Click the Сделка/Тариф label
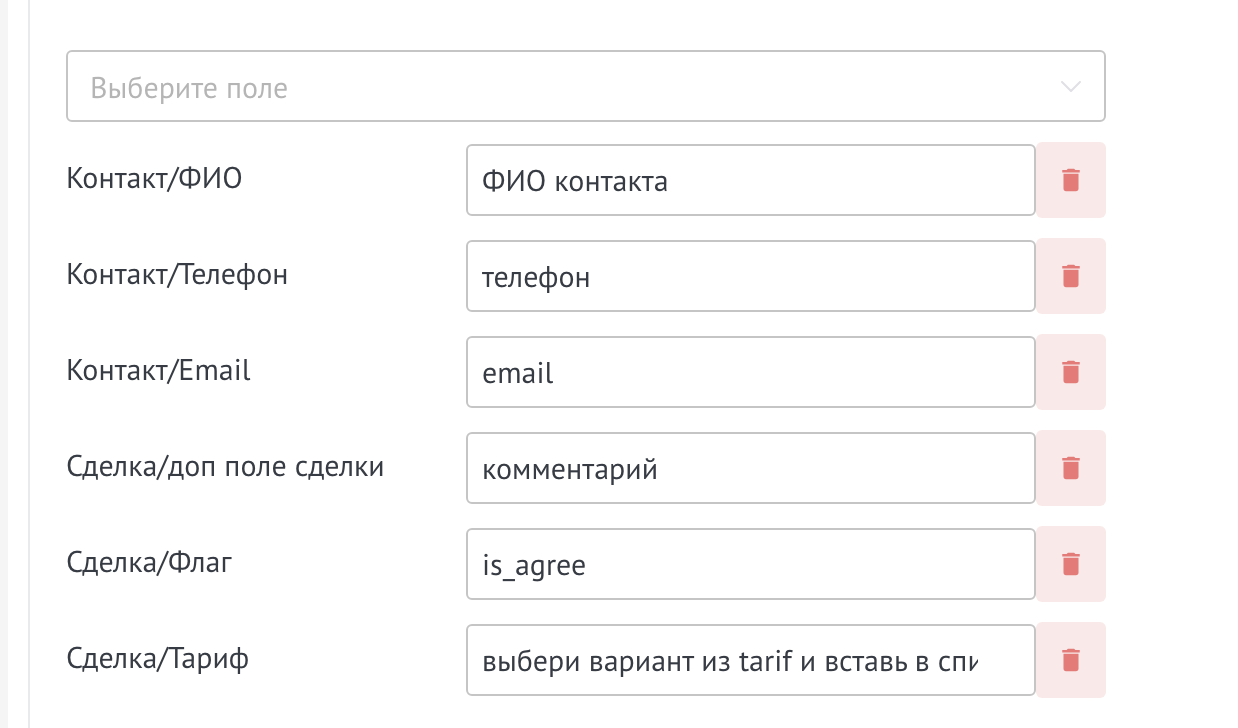The height and width of the screenshot is (728, 1238). (x=158, y=659)
